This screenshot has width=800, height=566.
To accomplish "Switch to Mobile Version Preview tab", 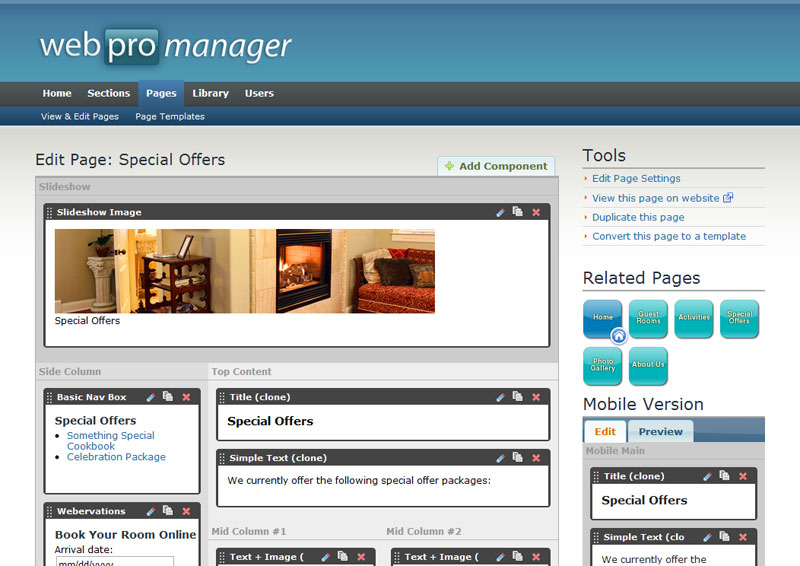I will pos(661,431).
